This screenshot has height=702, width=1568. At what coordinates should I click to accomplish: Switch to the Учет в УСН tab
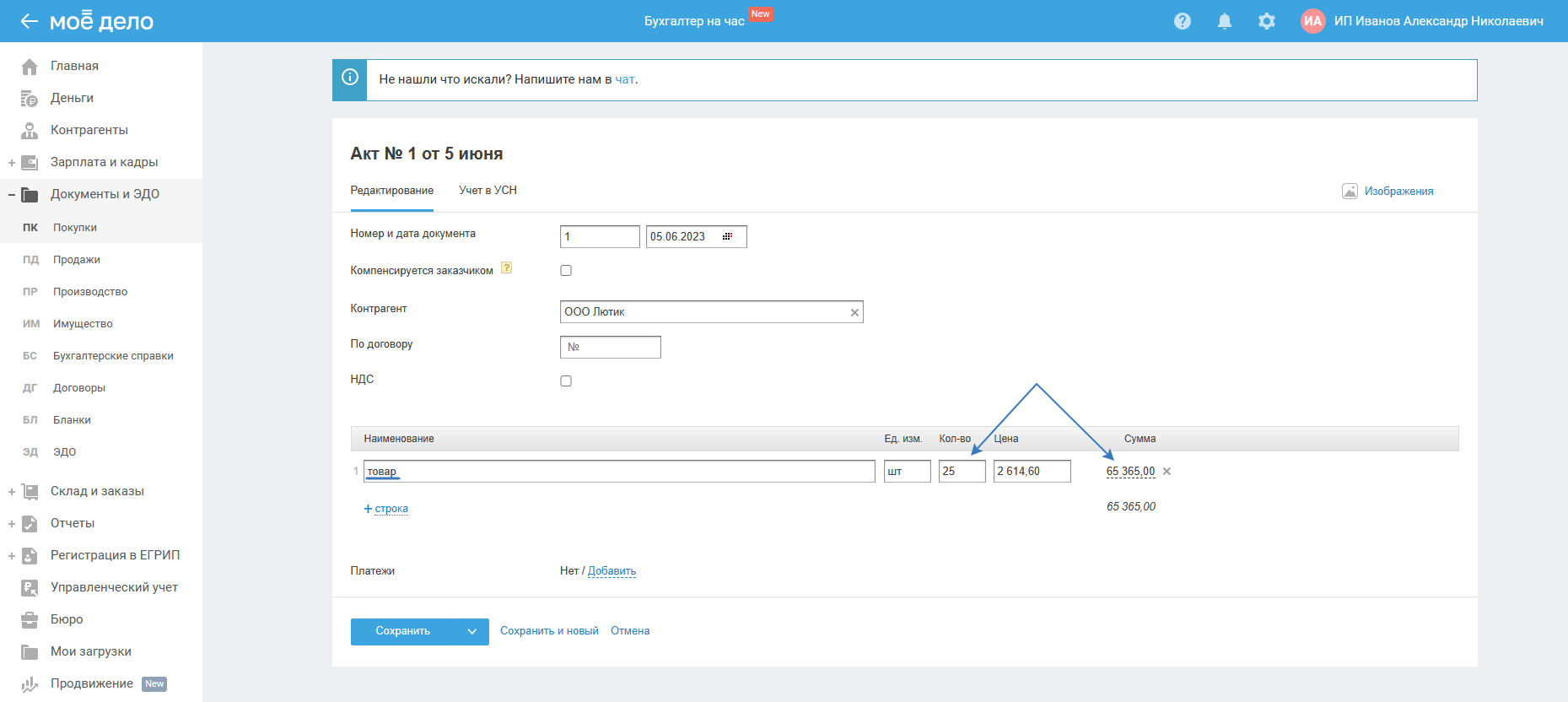[x=488, y=191]
